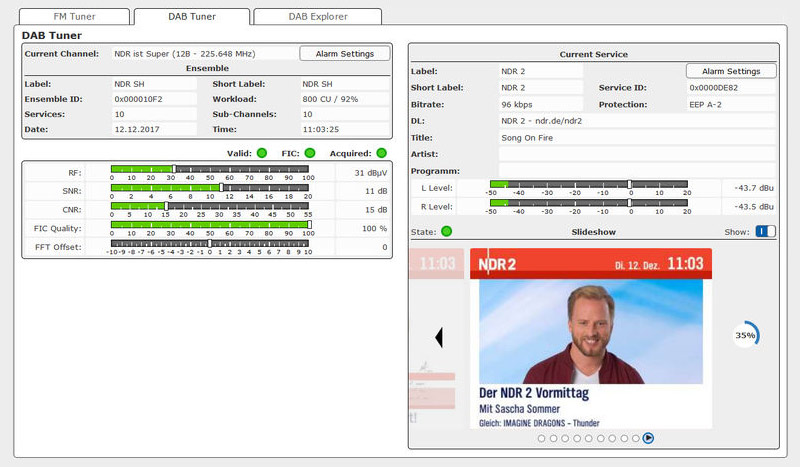
Task: Click the RF level meter handle
Action: point(174,169)
